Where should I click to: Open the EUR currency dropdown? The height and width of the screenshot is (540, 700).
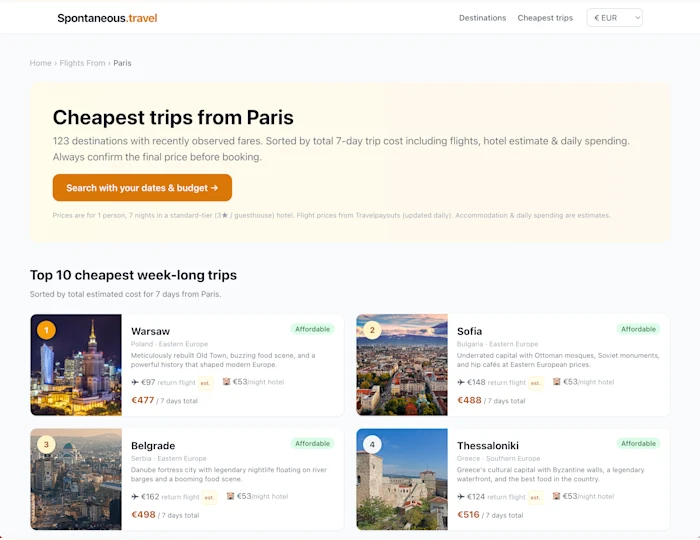tap(614, 18)
